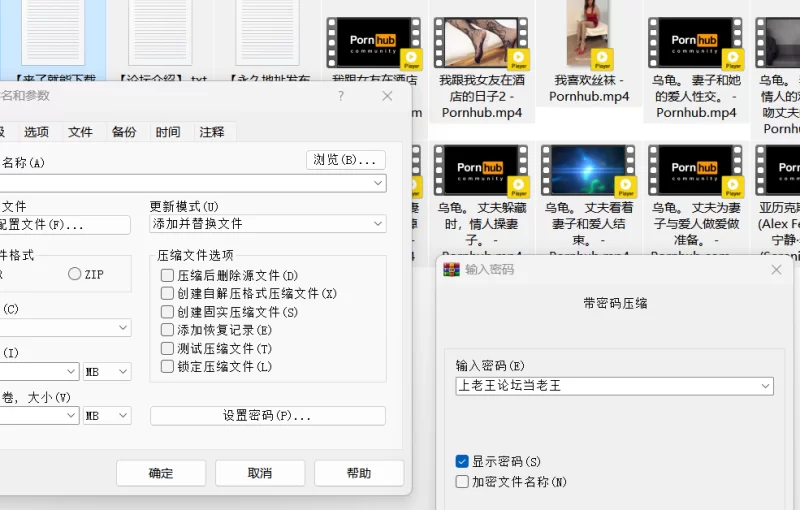
Task: Enable 加密文件名 checkbox
Action: 462,482
